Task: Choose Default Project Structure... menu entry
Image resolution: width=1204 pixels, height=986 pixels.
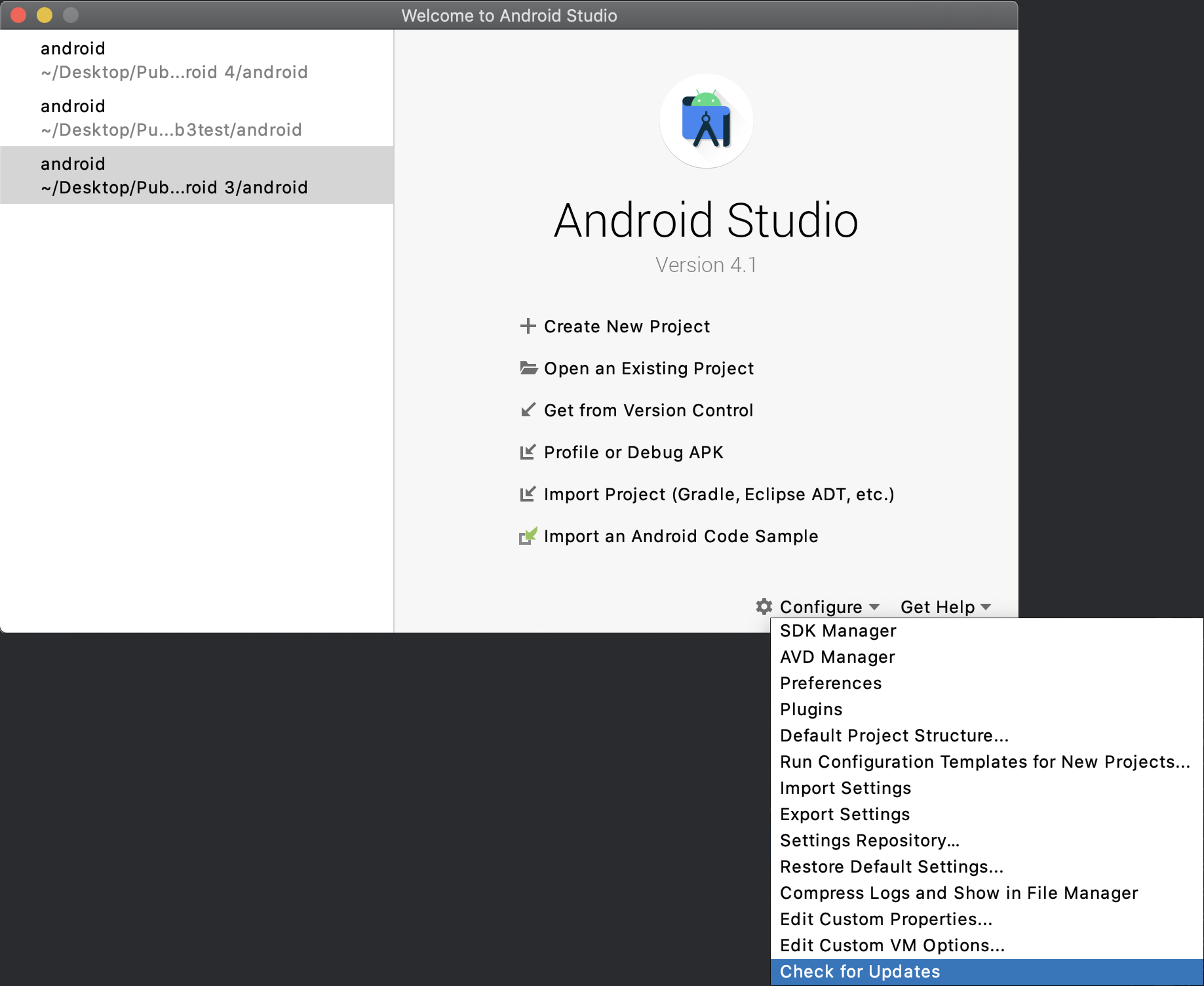Action: coord(987,736)
